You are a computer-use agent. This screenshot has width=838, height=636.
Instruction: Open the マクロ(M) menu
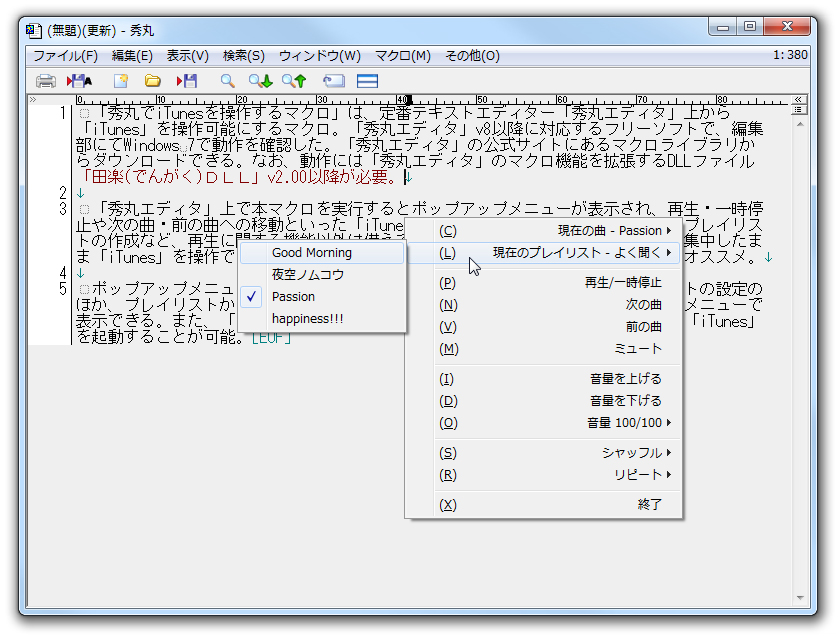403,56
